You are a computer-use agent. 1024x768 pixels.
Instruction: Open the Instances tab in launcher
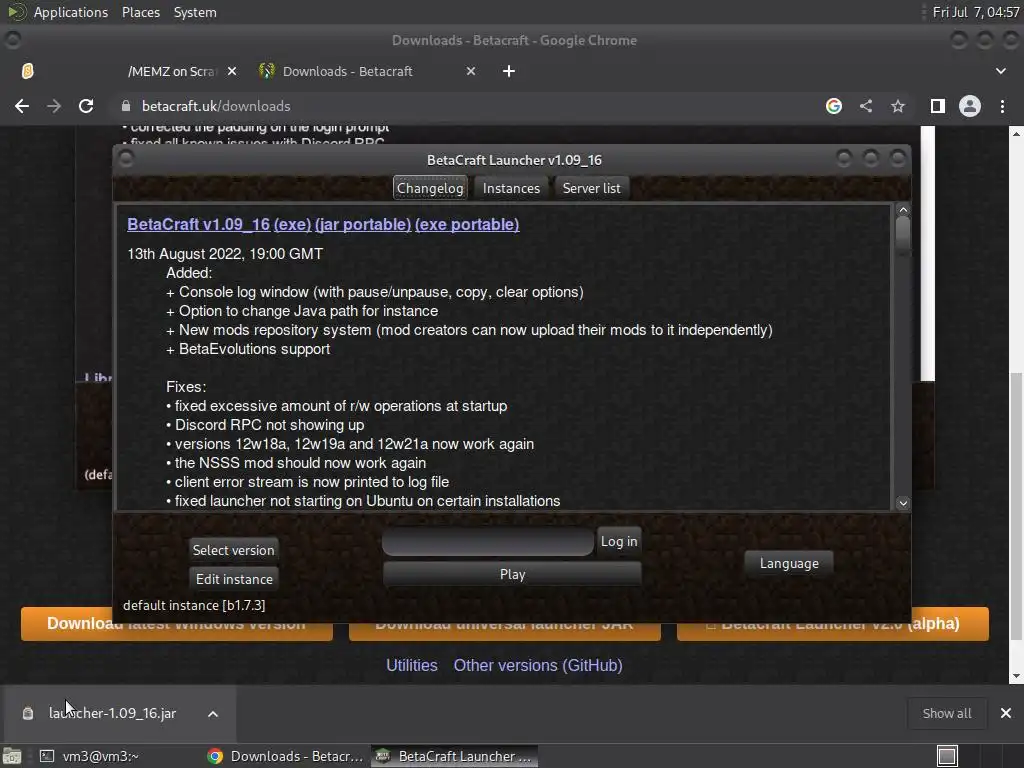point(511,188)
